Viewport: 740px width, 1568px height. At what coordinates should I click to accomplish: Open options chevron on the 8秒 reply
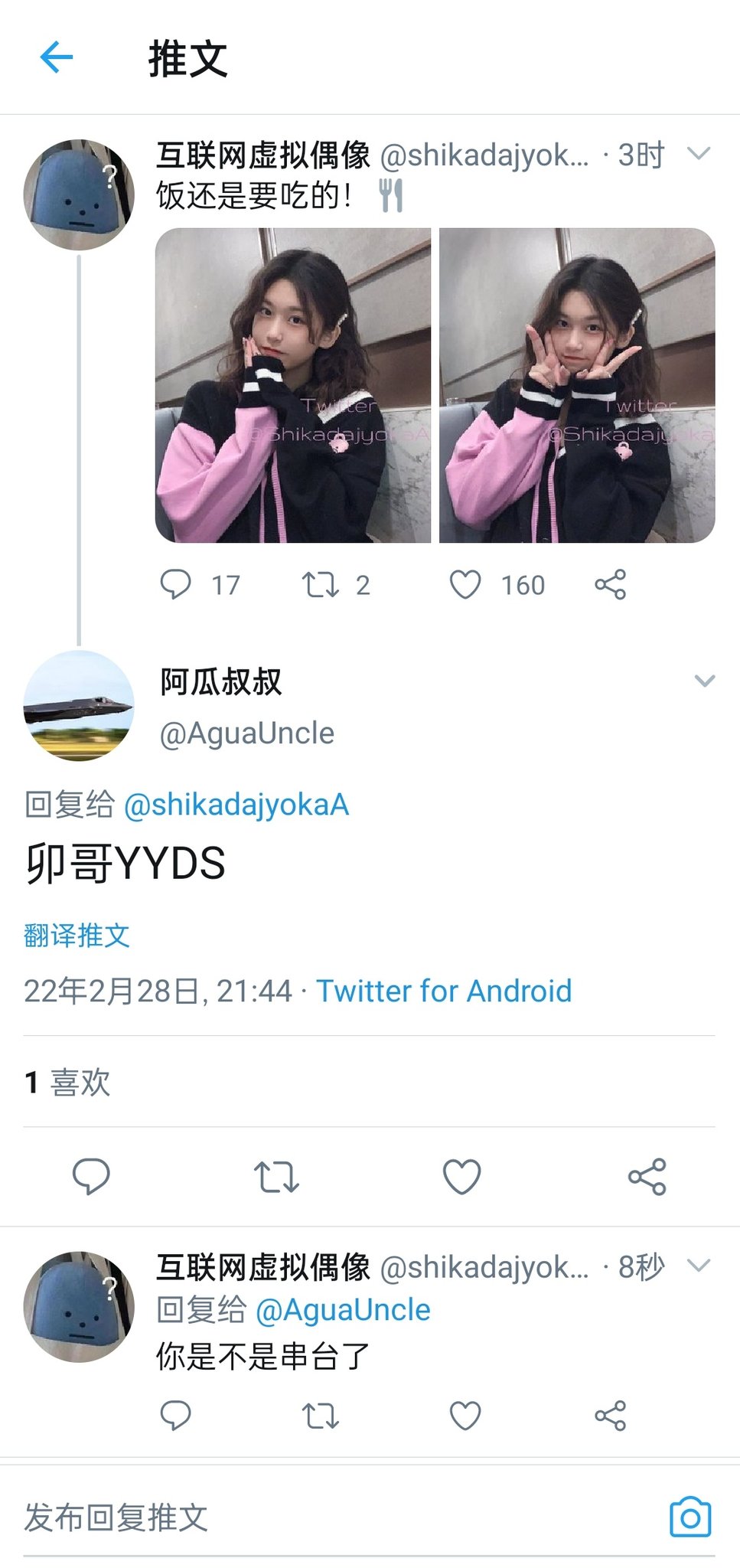tap(699, 1266)
